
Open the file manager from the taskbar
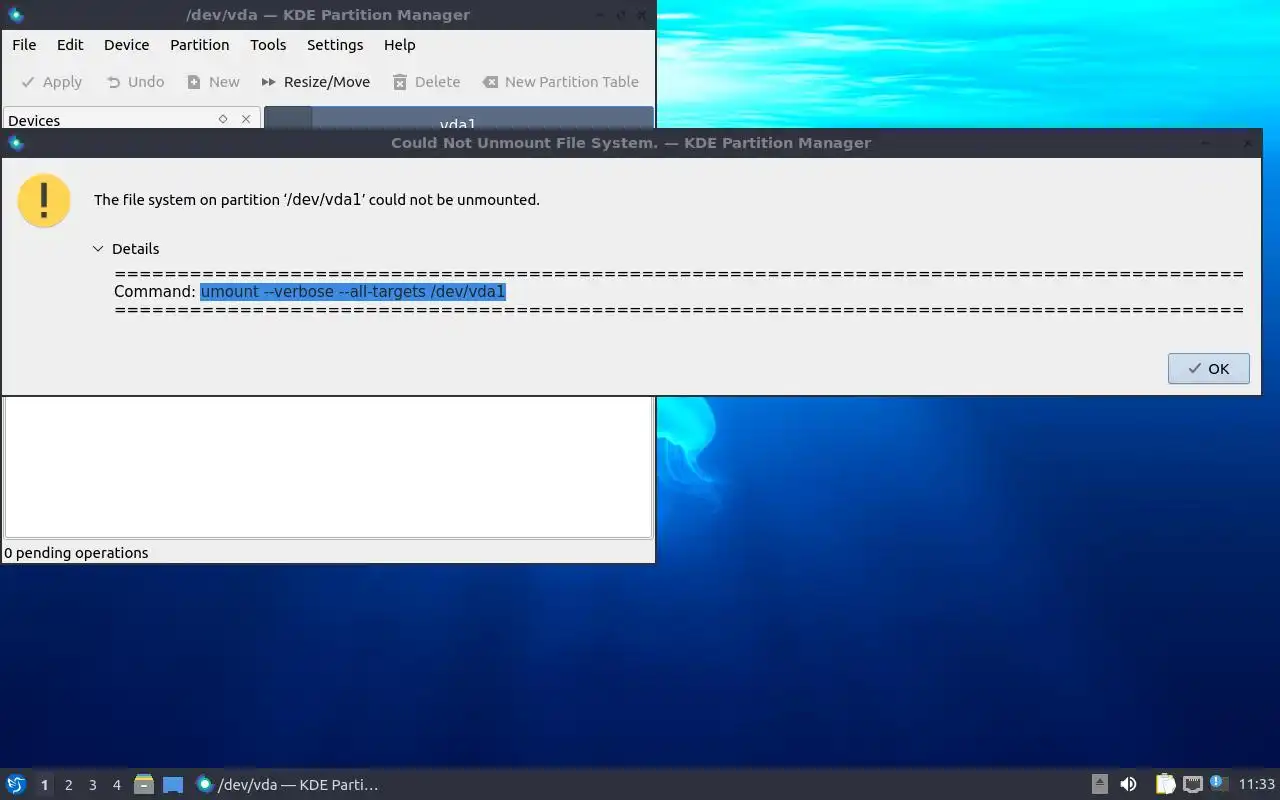[x=144, y=785]
